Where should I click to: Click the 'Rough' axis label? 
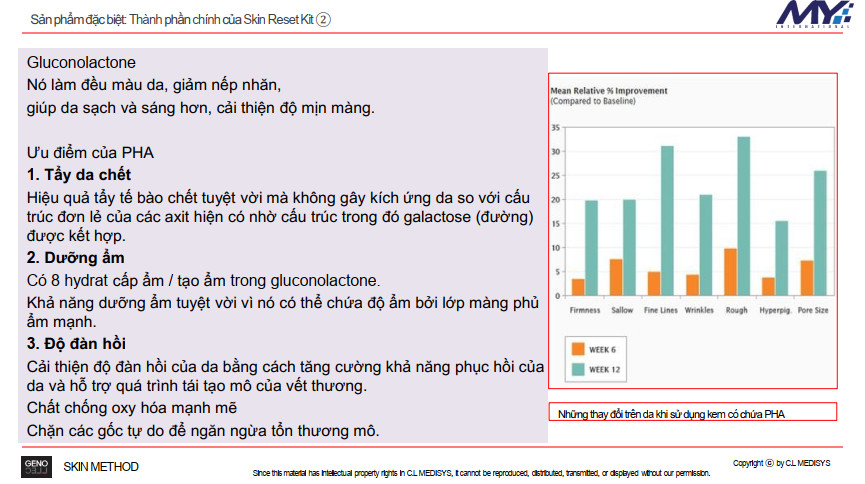coord(736,310)
